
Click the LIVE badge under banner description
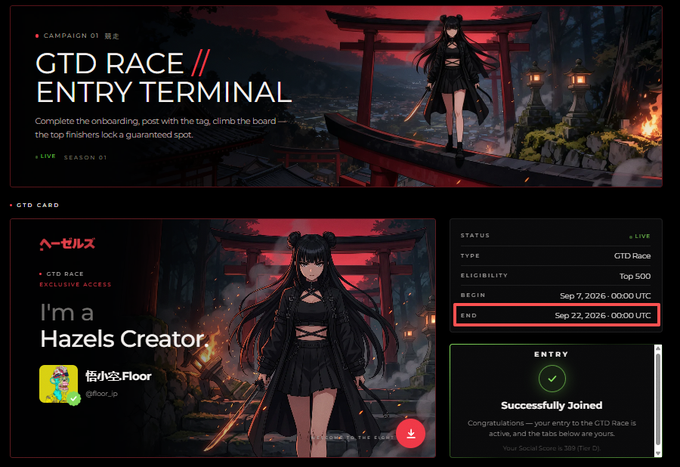click(x=46, y=156)
